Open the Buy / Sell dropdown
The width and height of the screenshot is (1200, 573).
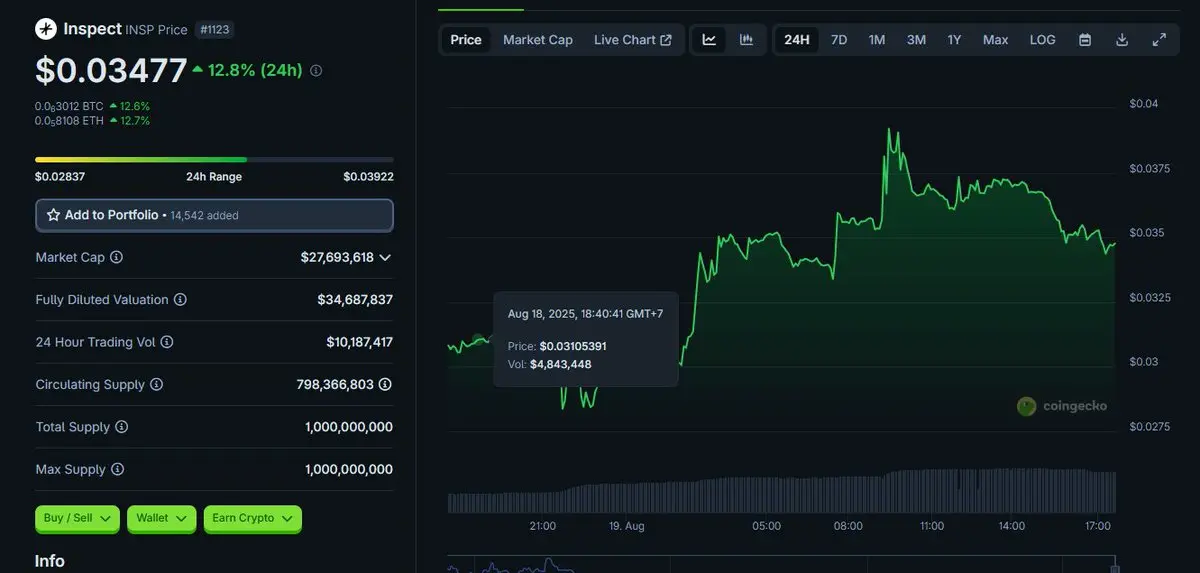(x=77, y=518)
